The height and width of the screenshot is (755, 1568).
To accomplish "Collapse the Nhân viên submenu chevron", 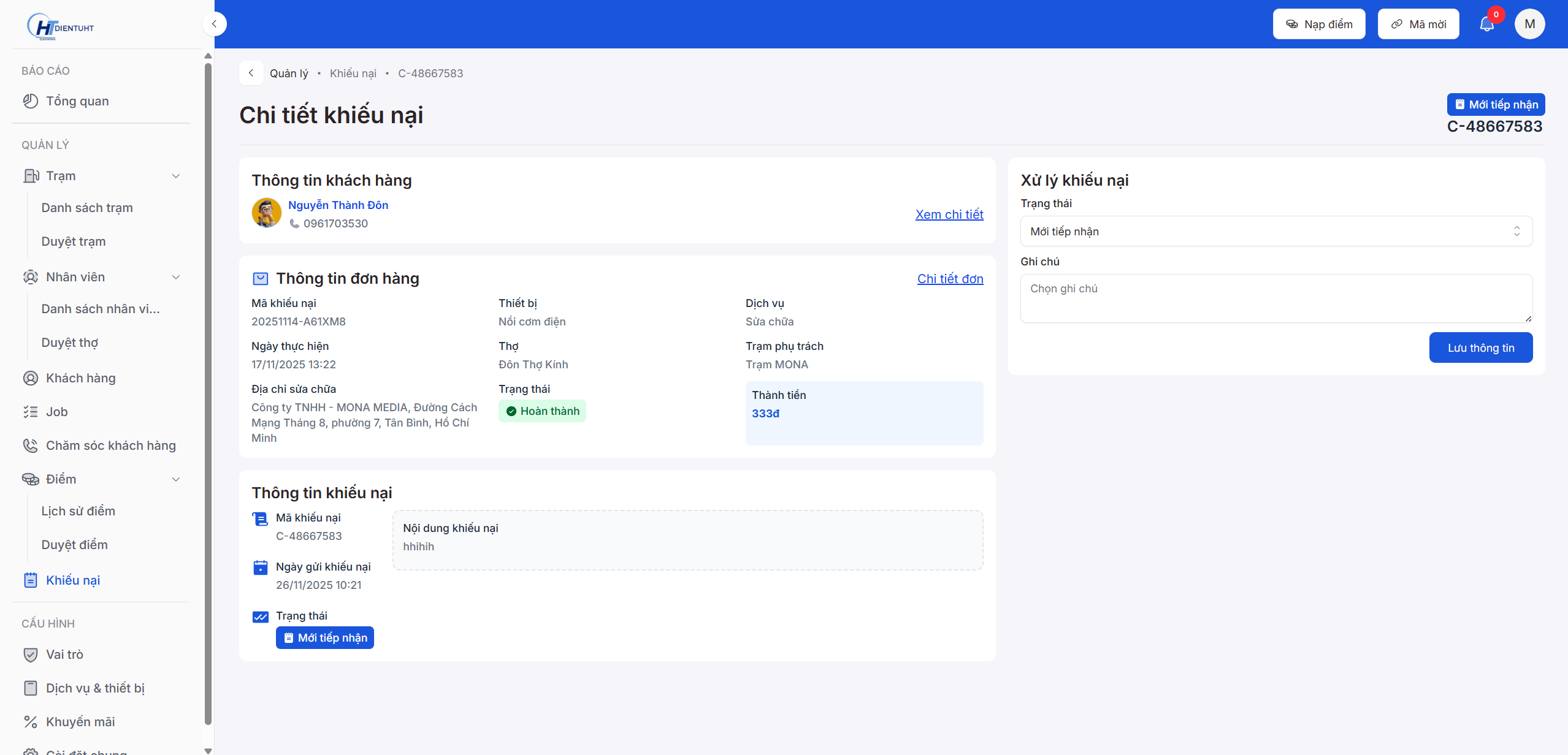I will point(176,277).
